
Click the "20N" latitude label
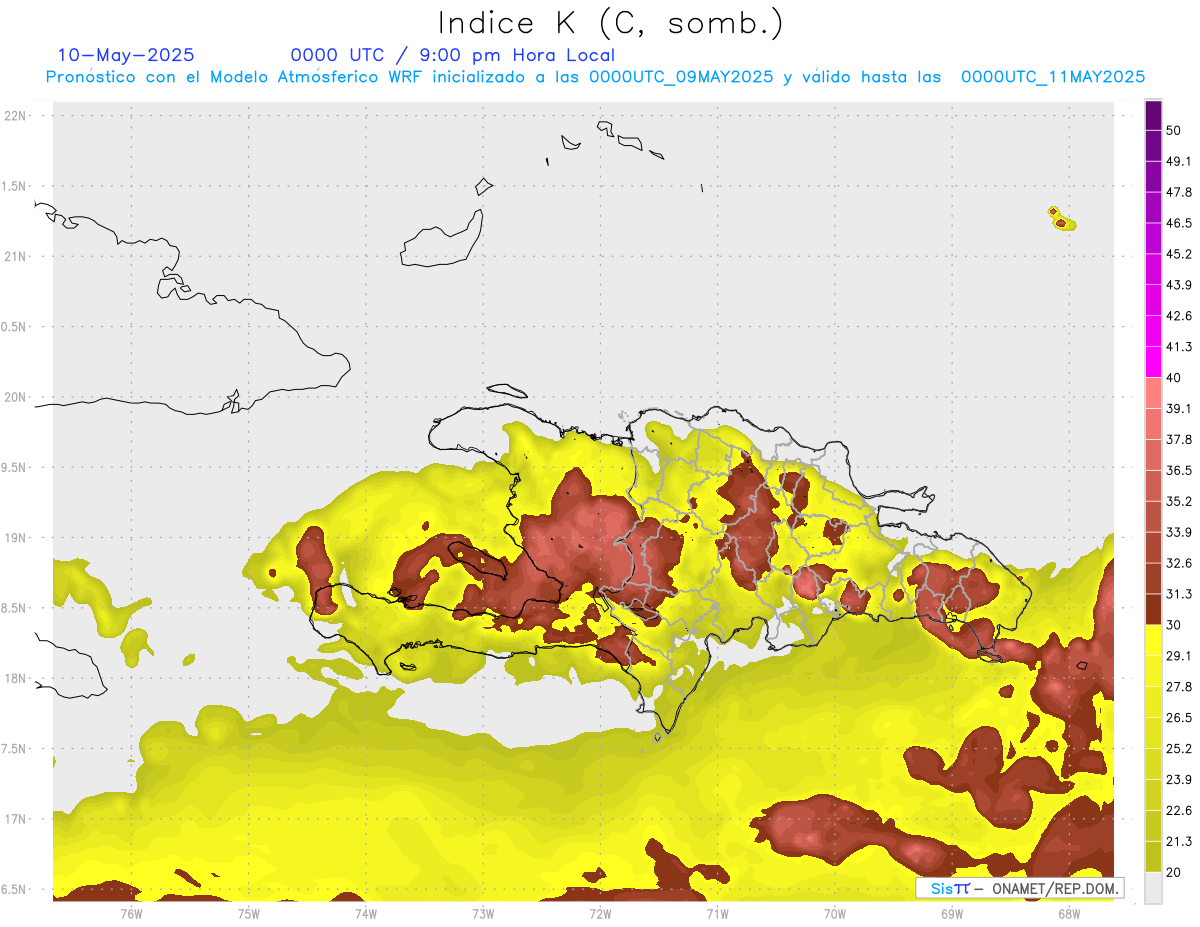pos(15,397)
